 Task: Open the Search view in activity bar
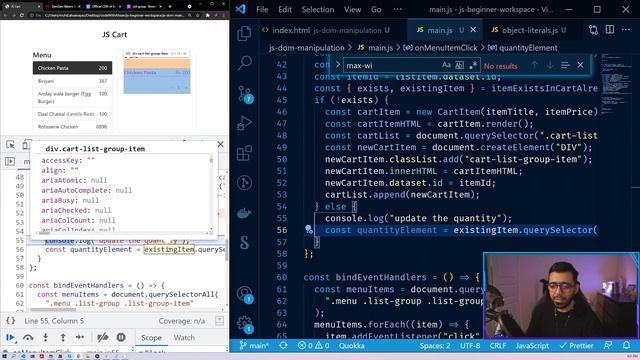(244, 63)
